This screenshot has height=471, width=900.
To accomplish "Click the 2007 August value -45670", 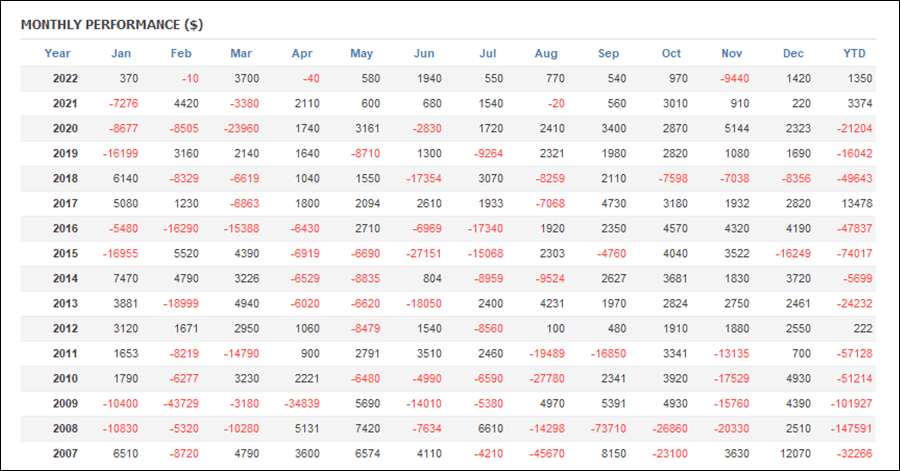I will click(547, 453).
